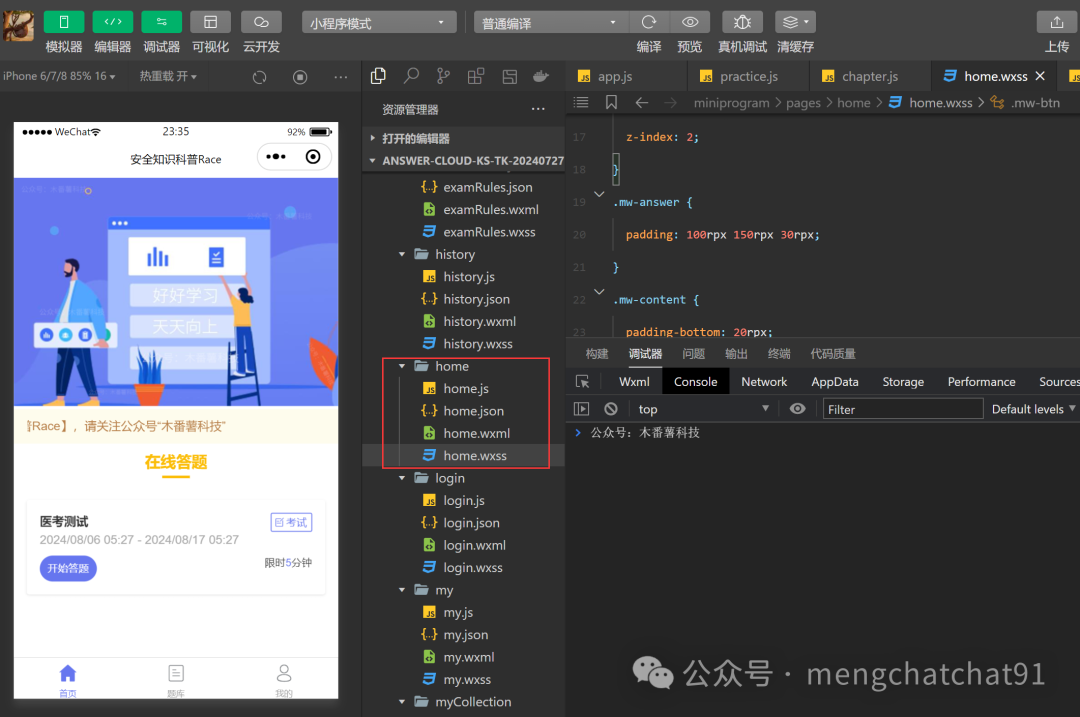Click the console Filter input field
This screenshot has height=717, width=1080.
pos(903,409)
